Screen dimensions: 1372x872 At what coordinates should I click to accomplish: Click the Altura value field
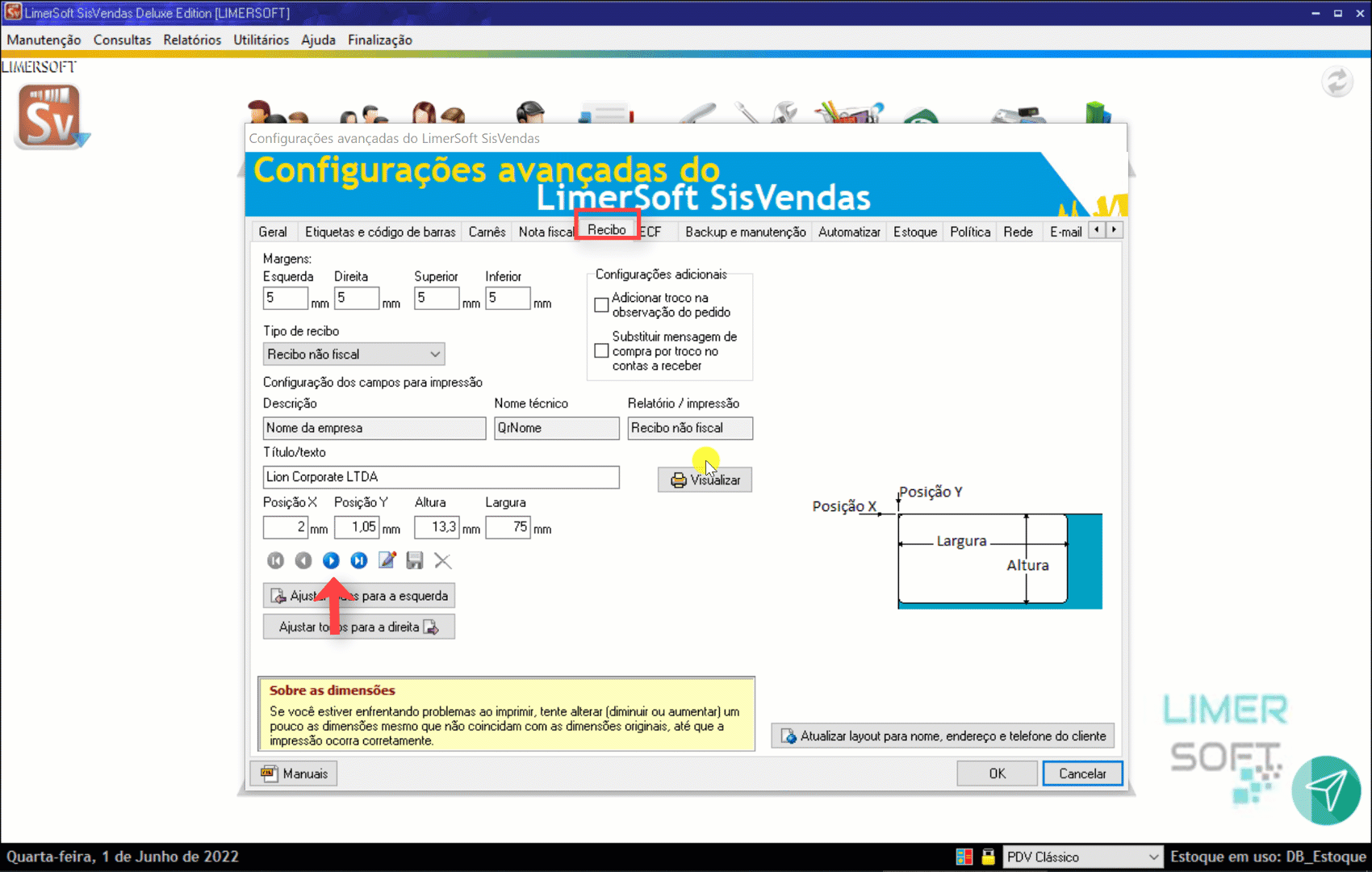point(437,527)
